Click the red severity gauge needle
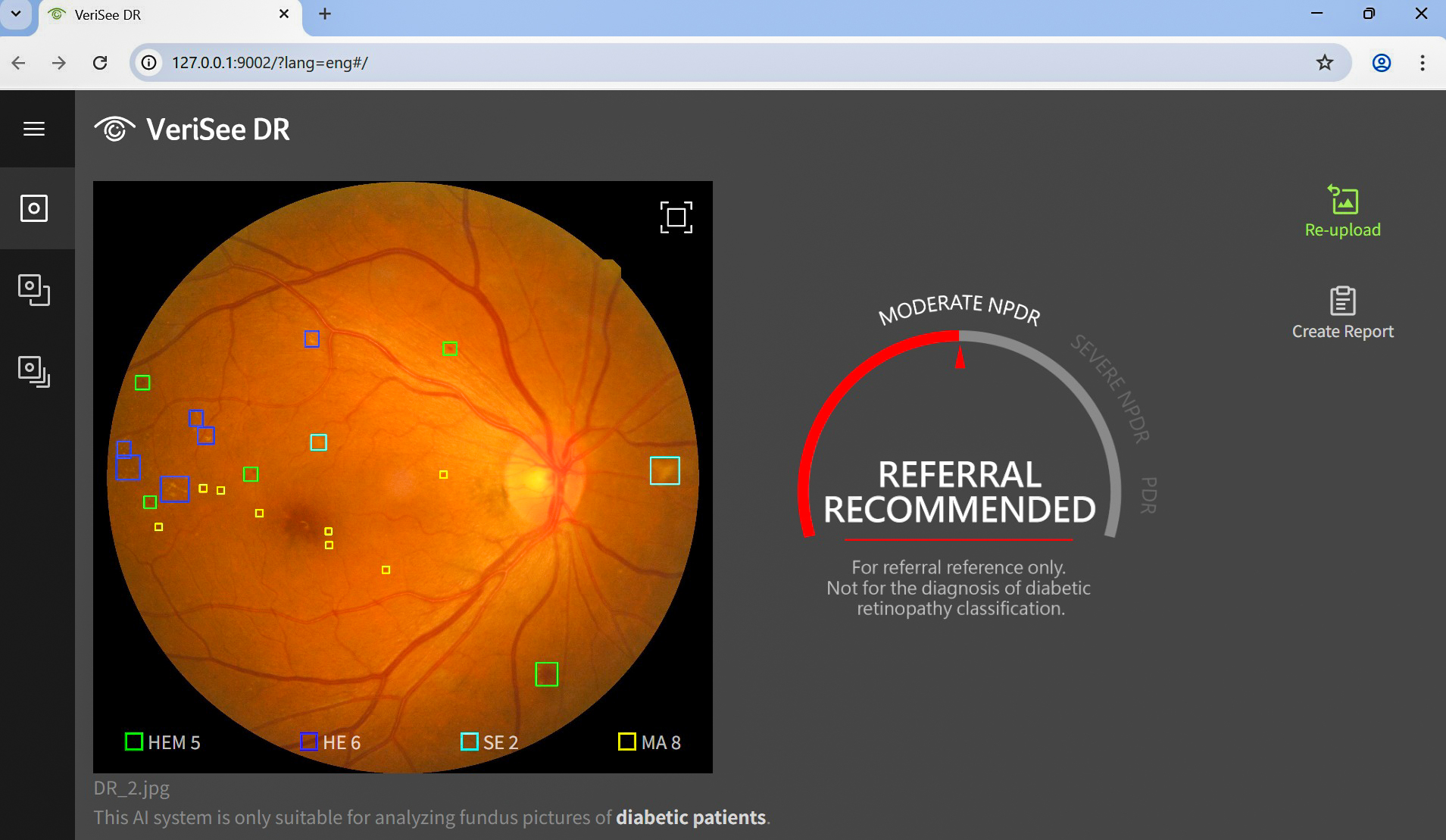 (x=961, y=356)
